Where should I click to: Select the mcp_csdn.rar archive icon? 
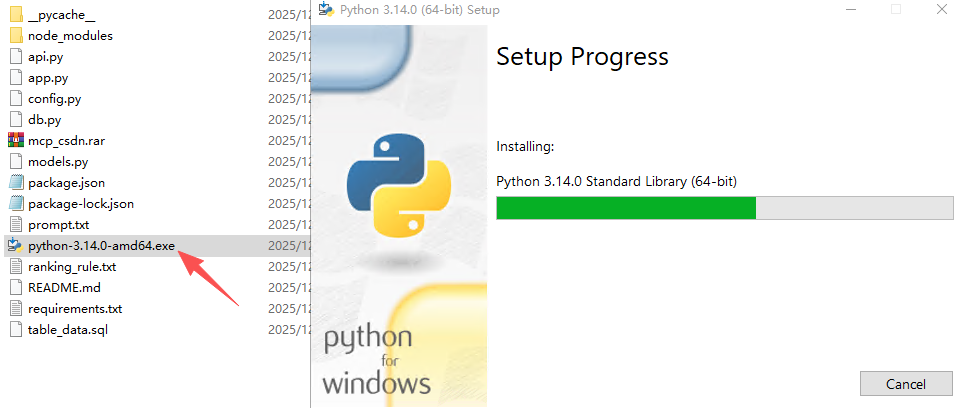[x=15, y=141]
